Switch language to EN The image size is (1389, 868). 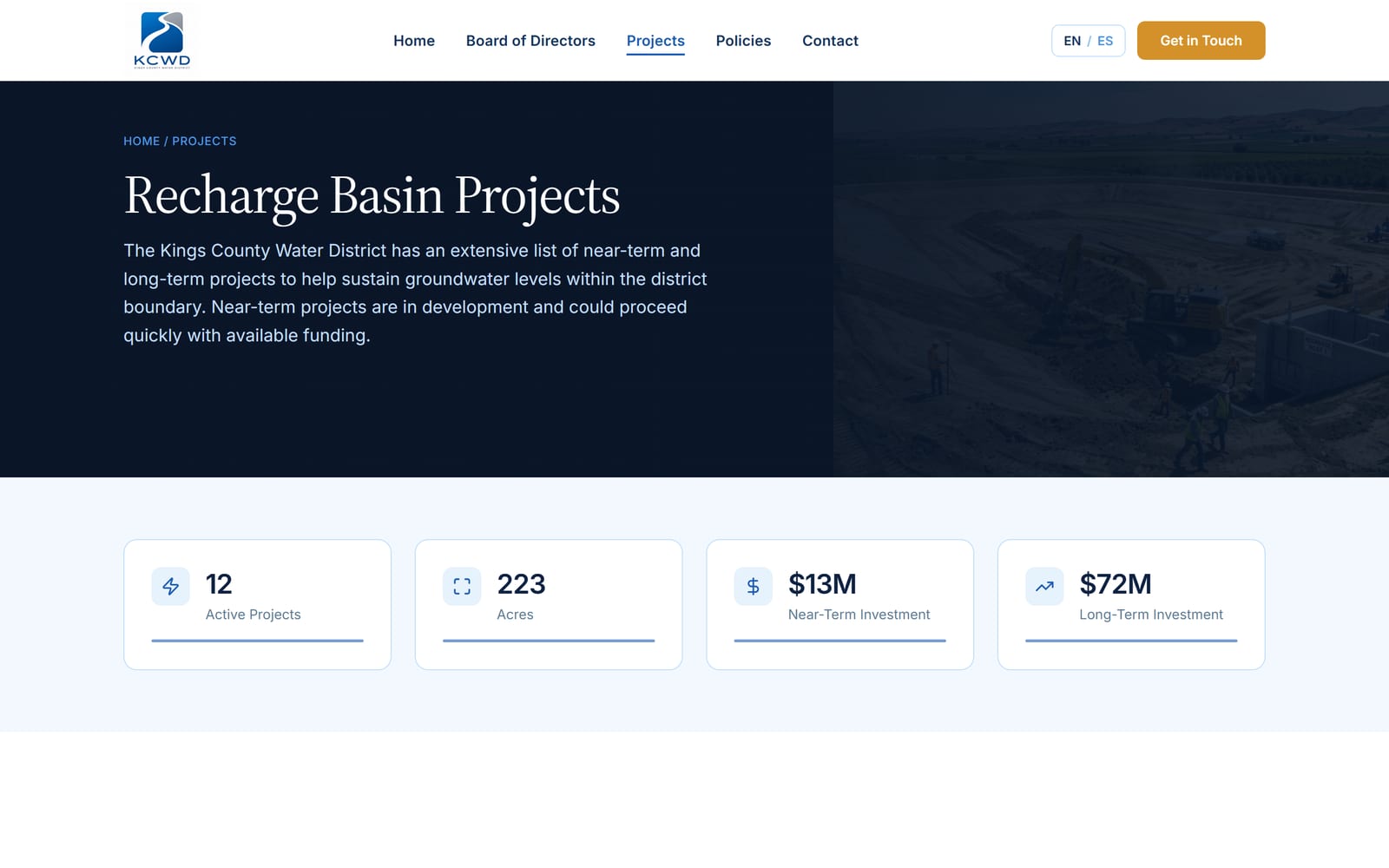coord(1072,41)
